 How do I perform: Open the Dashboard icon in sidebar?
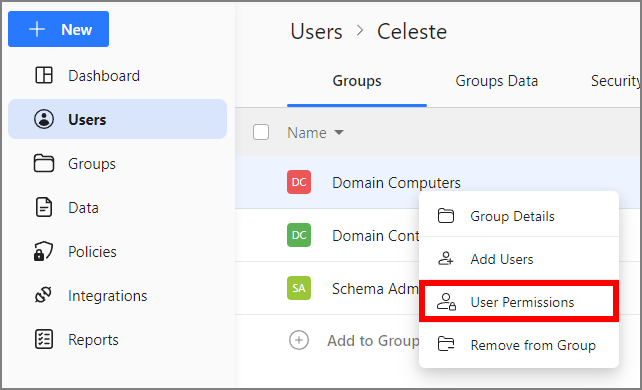pos(44,75)
